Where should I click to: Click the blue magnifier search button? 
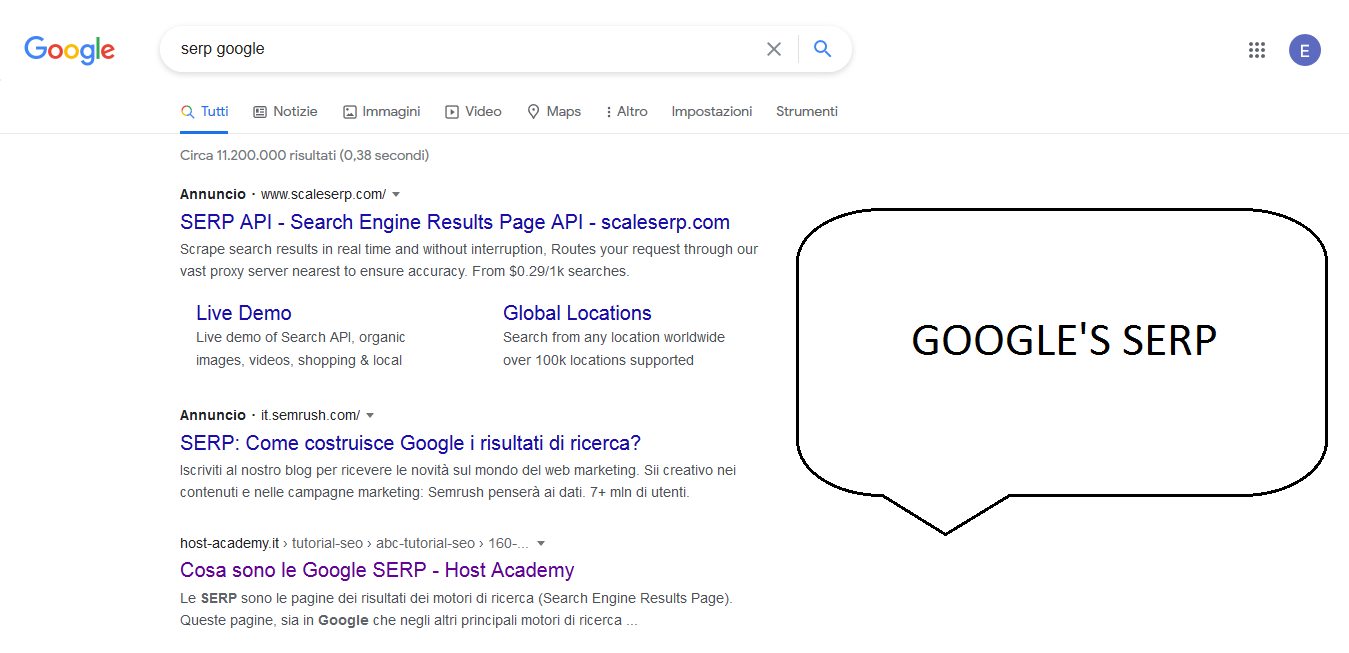tap(823, 49)
